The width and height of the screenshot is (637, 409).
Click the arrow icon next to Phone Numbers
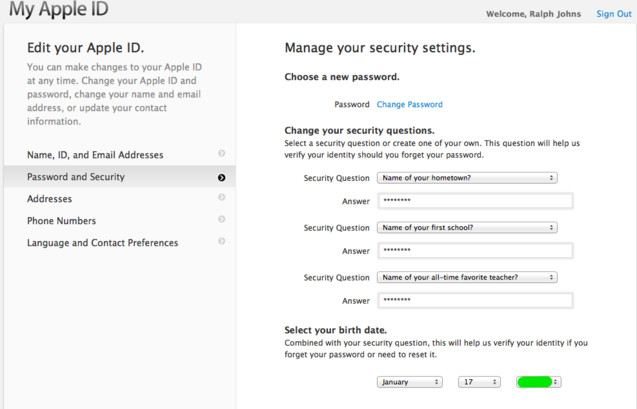tap(221, 220)
